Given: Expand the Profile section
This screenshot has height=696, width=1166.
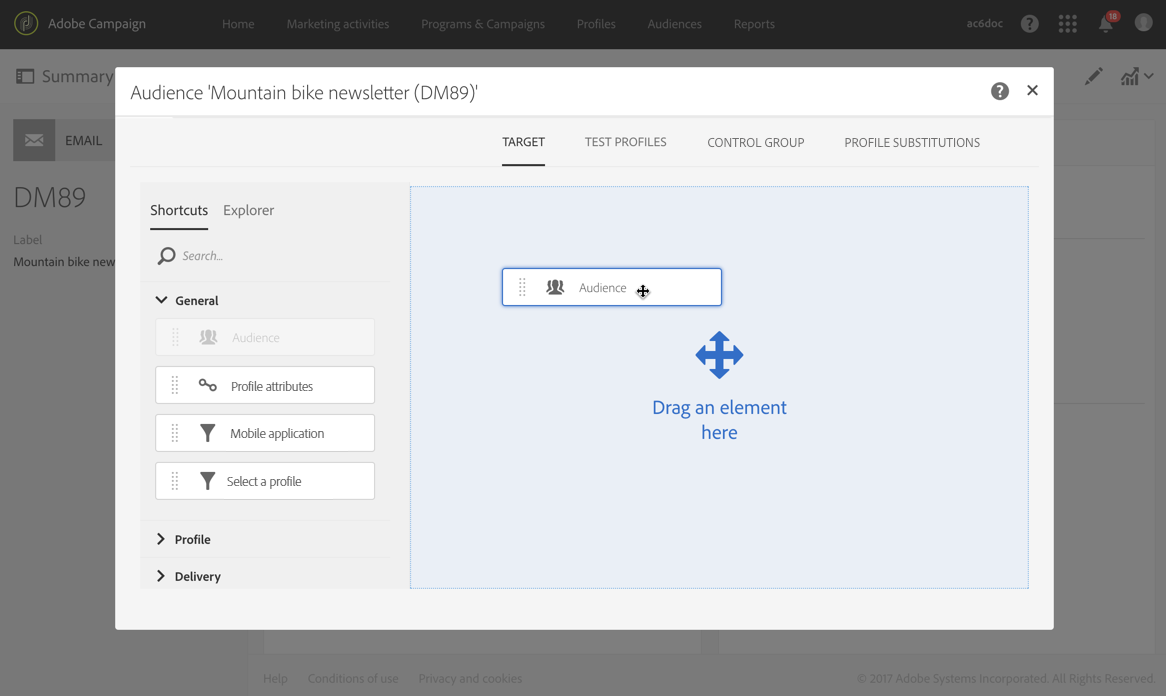Looking at the screenshot, I should pos(184,539).
